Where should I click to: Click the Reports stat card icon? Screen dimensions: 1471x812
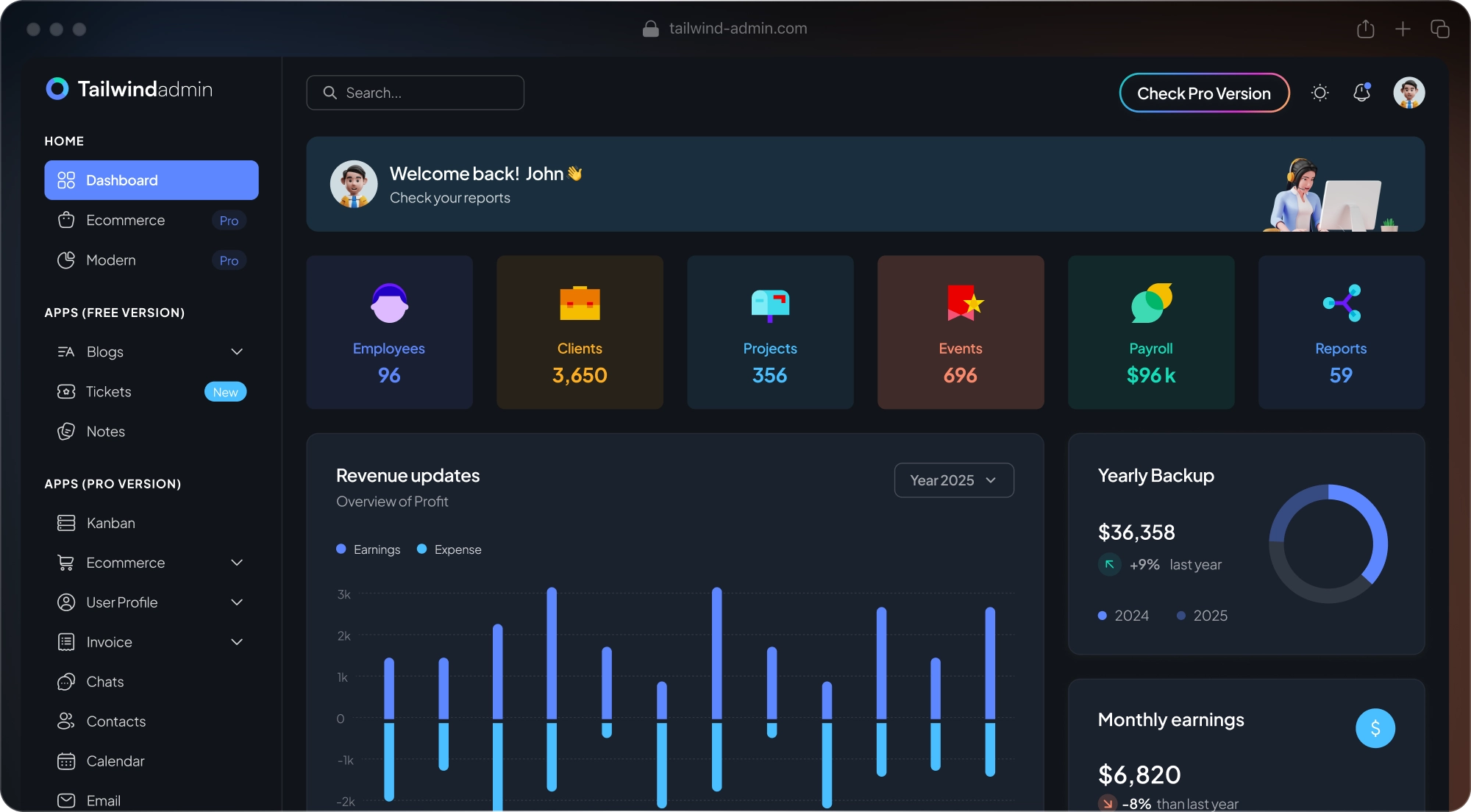click(x=1340, y=302)
